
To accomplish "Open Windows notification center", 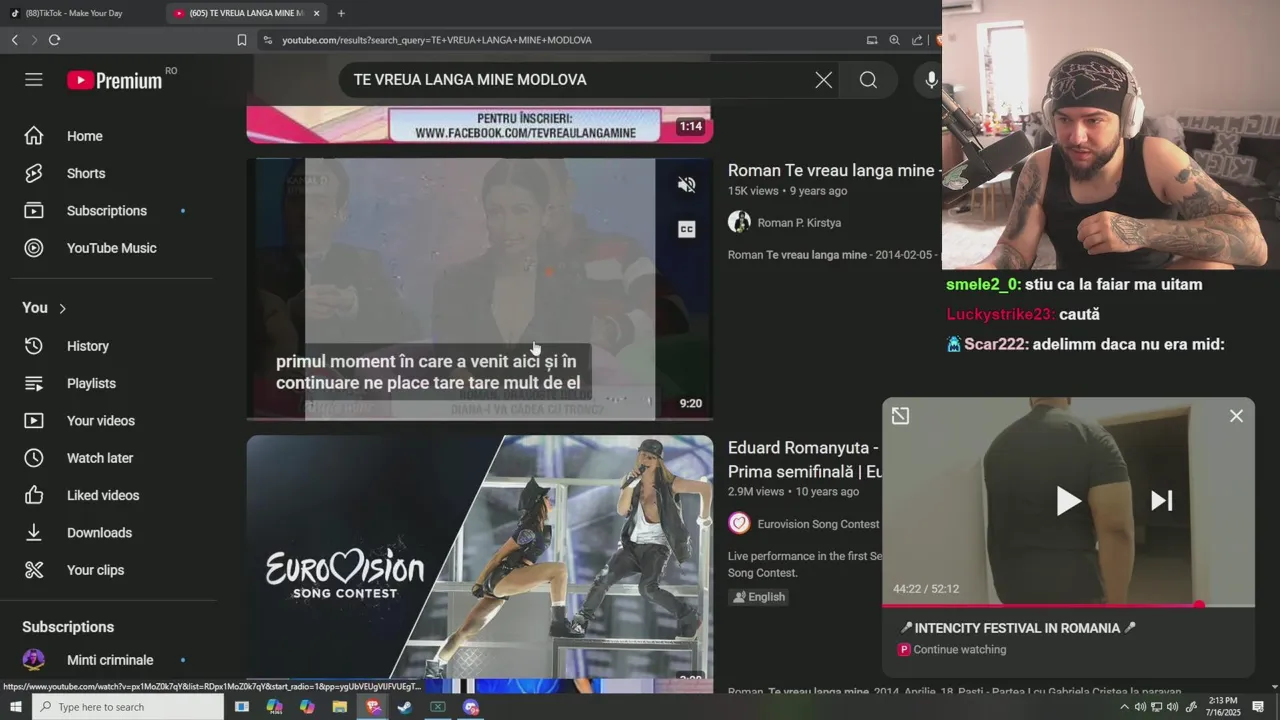I will (x=1258, y=707).
